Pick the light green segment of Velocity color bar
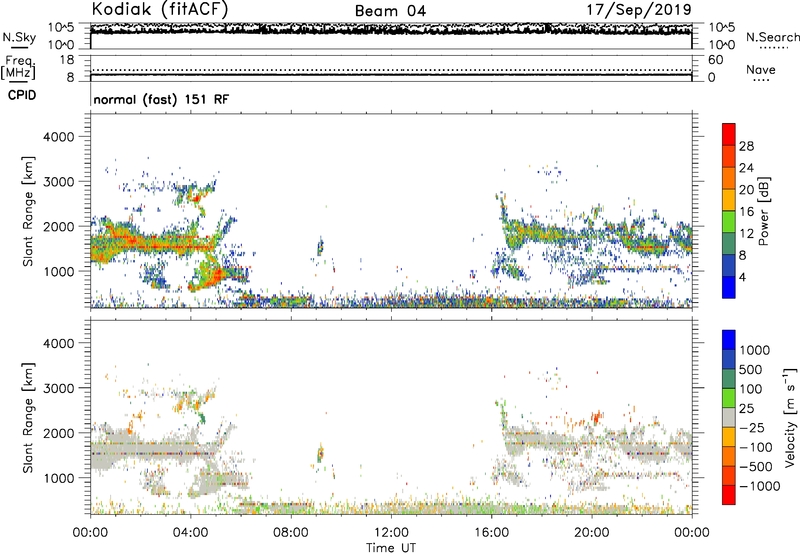The height and width of the screenshot is (554, 800). coord(729,398)
